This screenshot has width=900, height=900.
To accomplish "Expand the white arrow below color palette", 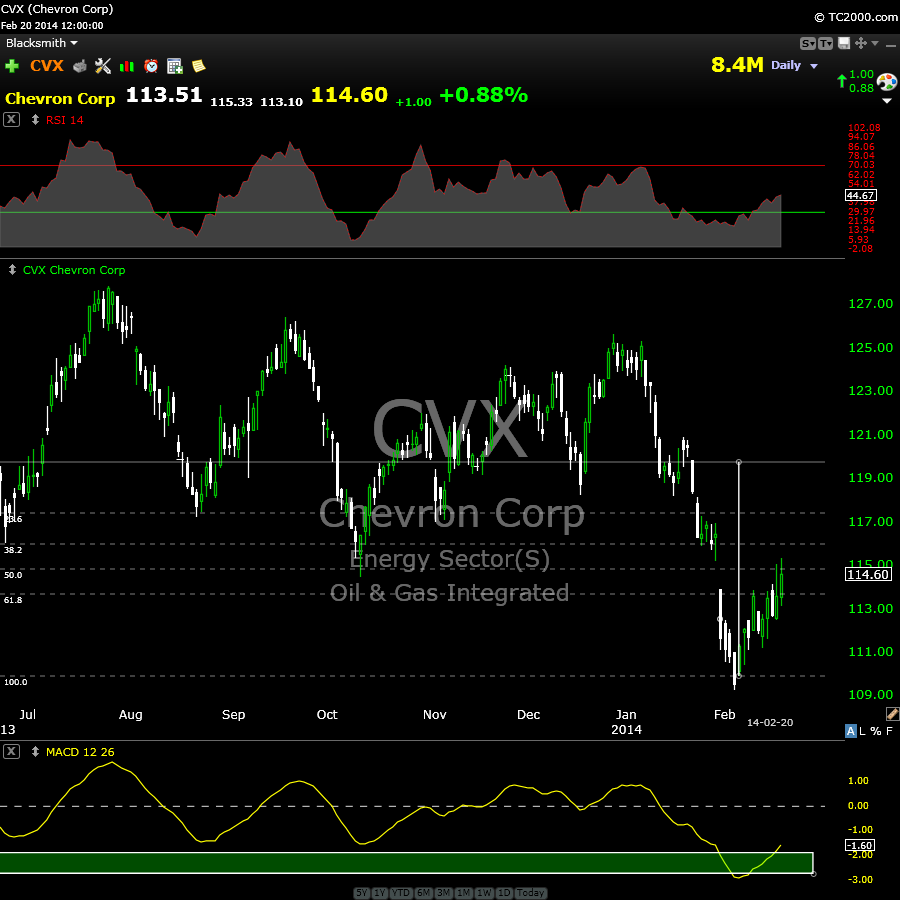I will coord(887,100).
